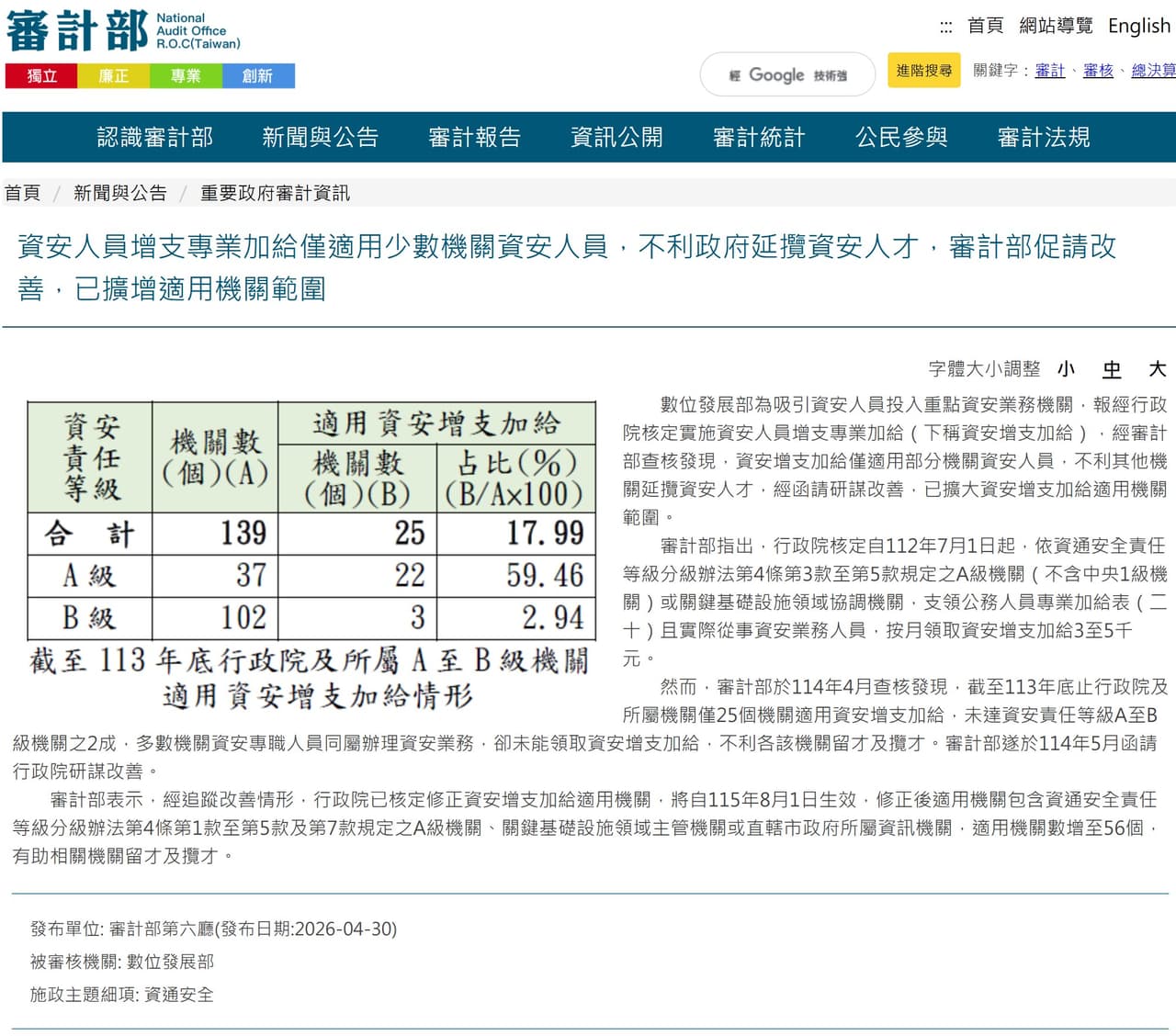The image size is (1176, 1036).
Task: Set font size to 小 (small)
Action: click(x=1066, y=369)
